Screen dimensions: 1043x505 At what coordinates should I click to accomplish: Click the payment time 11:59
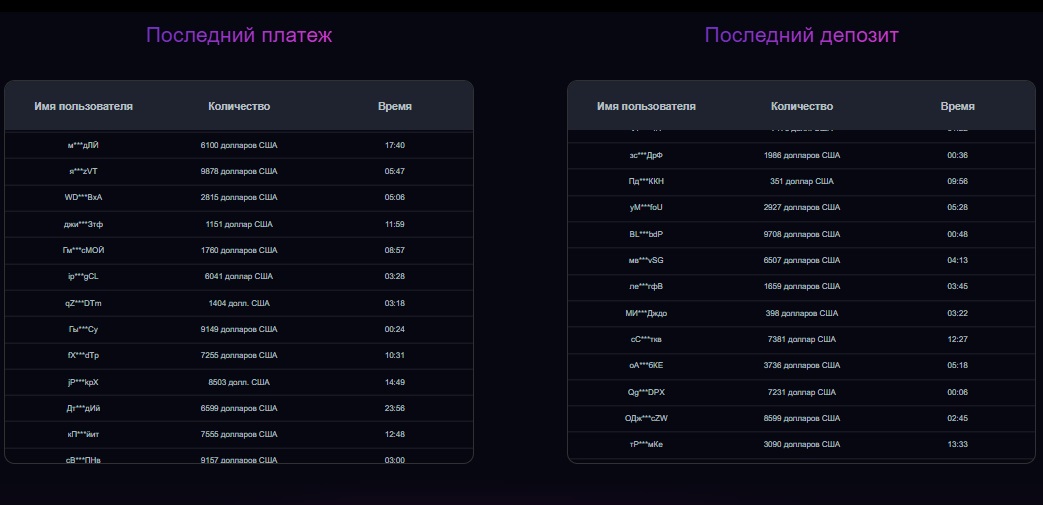coord(395,224)
